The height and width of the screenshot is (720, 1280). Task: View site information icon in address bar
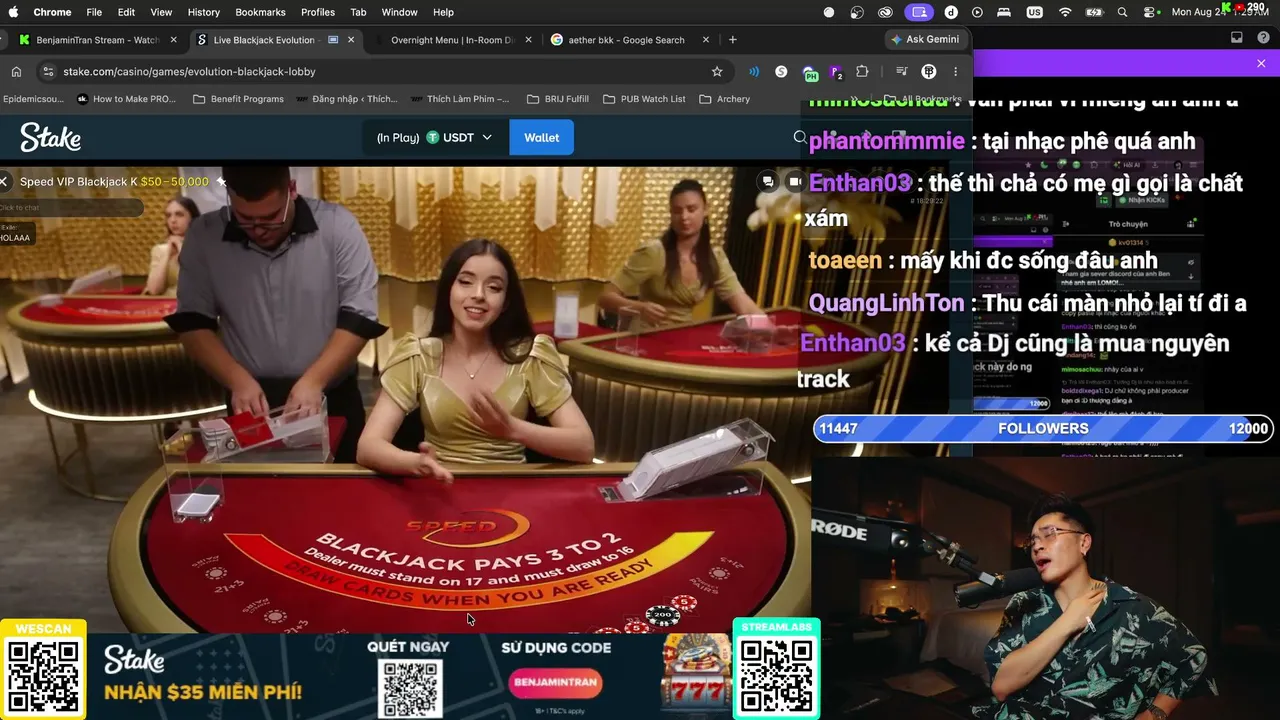(48, 72)
